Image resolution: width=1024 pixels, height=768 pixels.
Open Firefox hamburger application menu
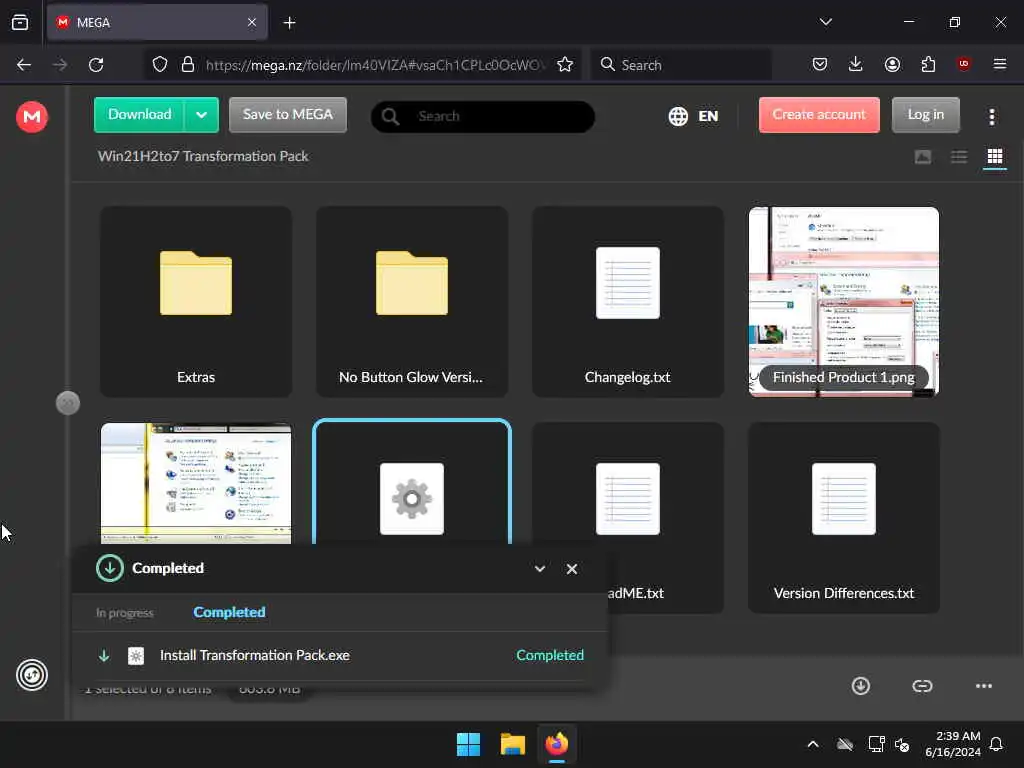coord(1000,64)
